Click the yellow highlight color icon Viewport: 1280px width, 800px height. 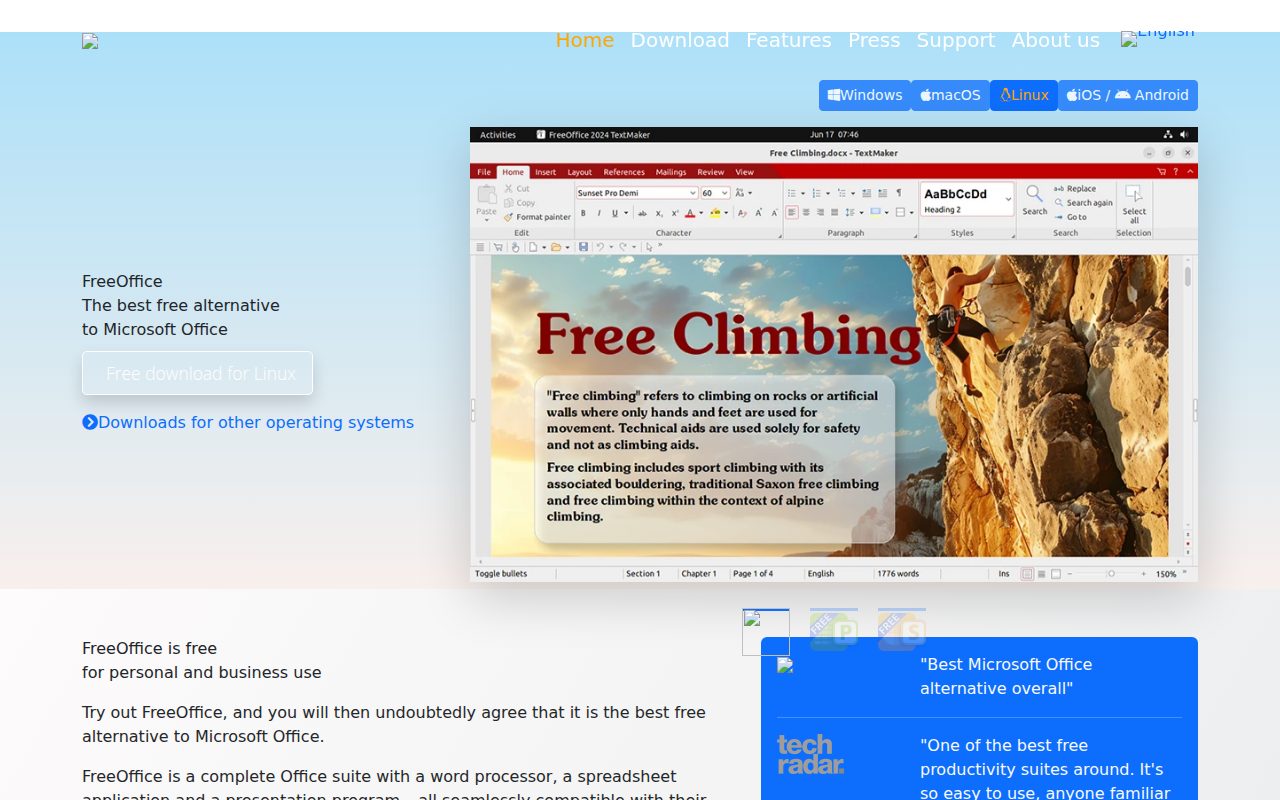click(715, 213)
